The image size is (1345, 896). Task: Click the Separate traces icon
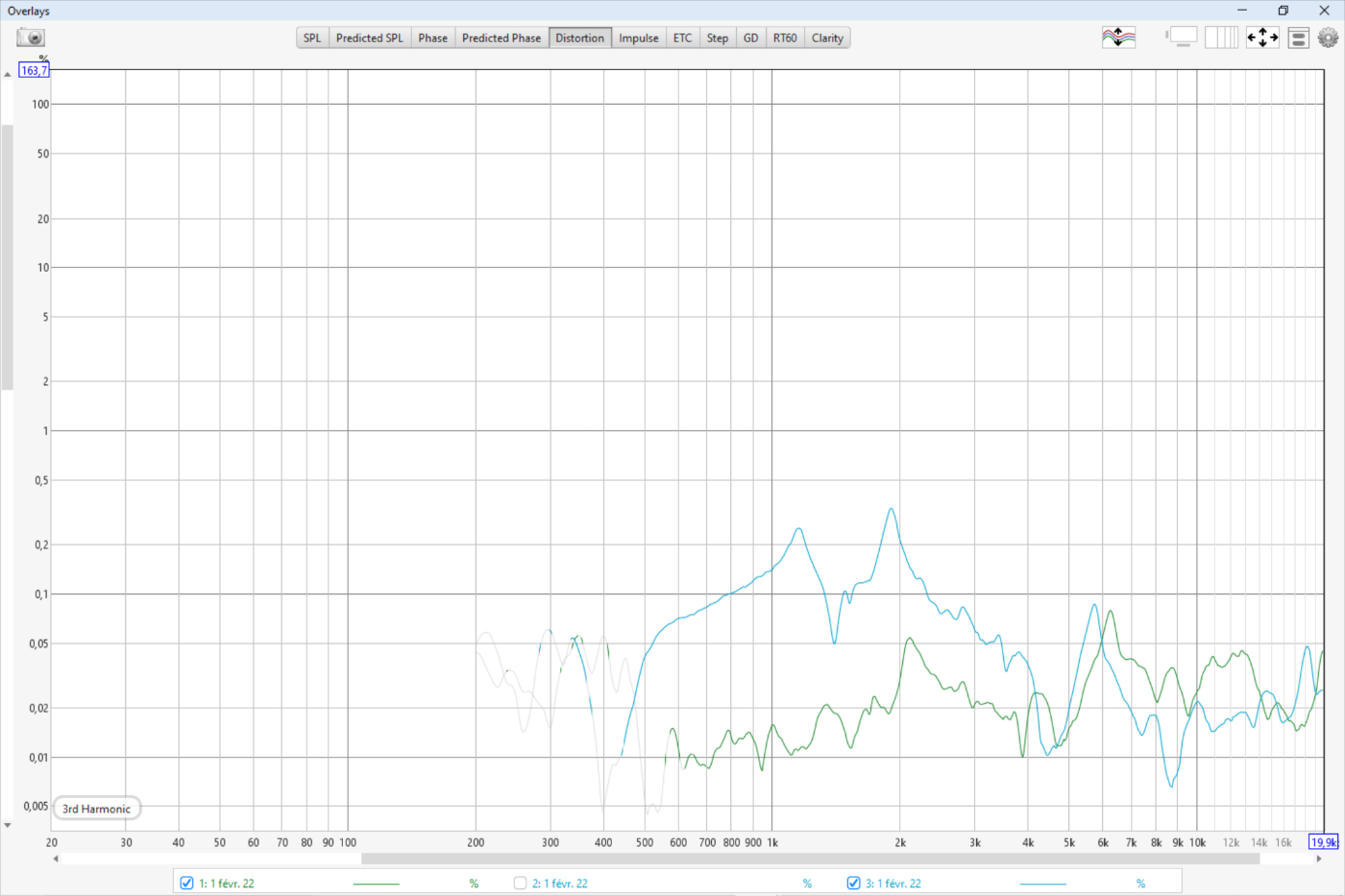(x=1118, y=37)
